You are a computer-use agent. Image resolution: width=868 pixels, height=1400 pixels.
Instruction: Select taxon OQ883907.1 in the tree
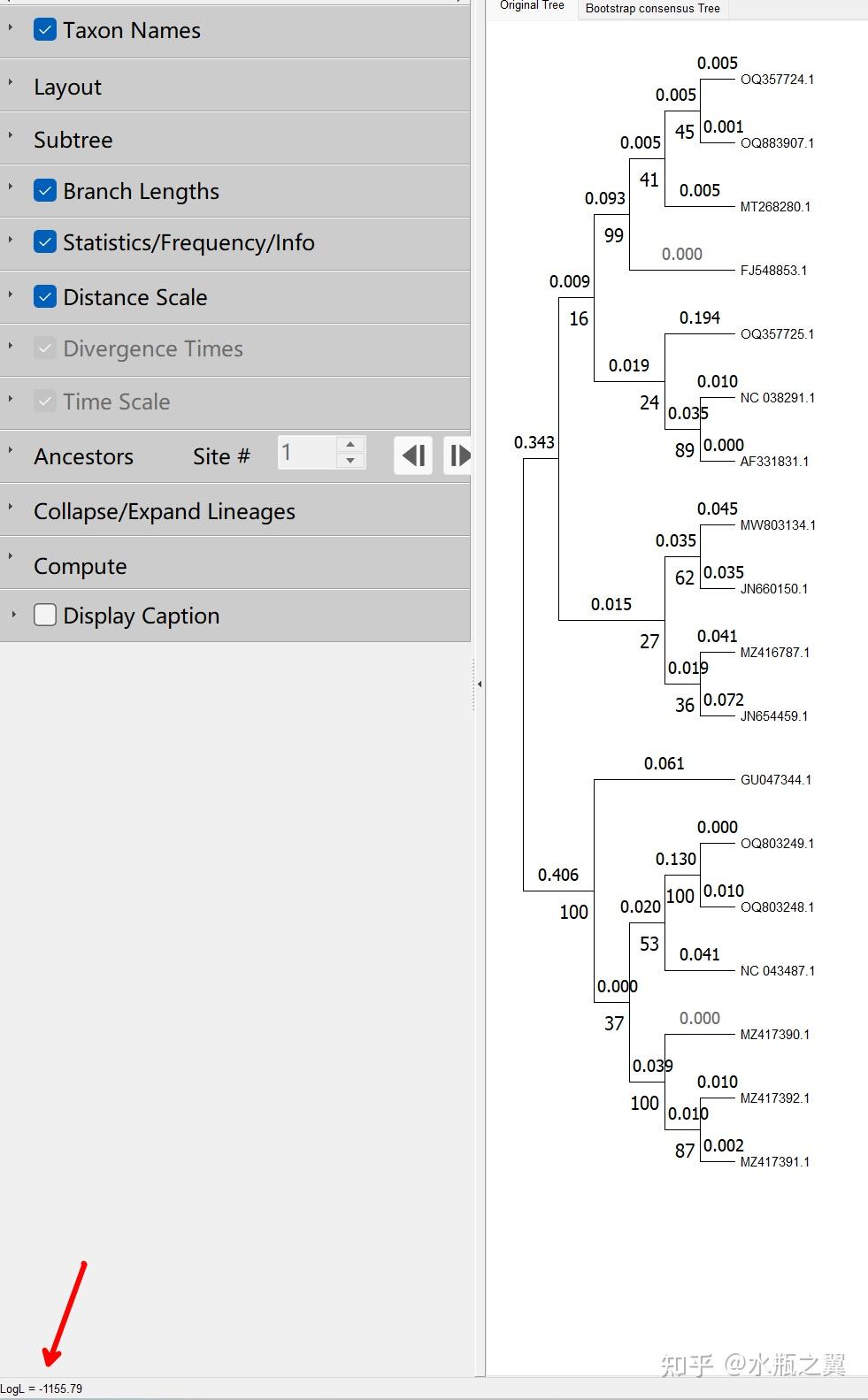point(777,143)
